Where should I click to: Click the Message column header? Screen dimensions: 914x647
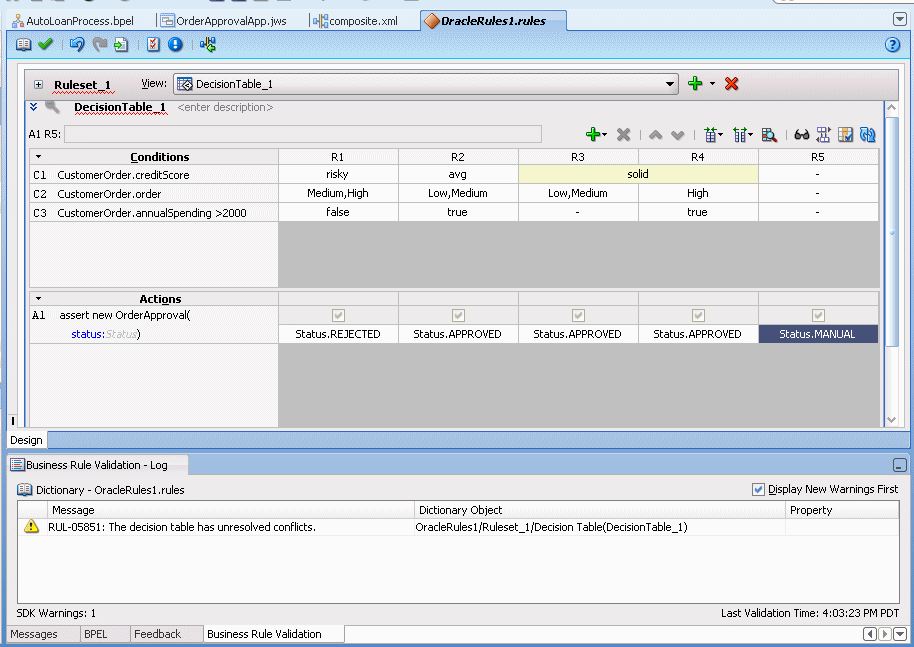coord(230,510)
